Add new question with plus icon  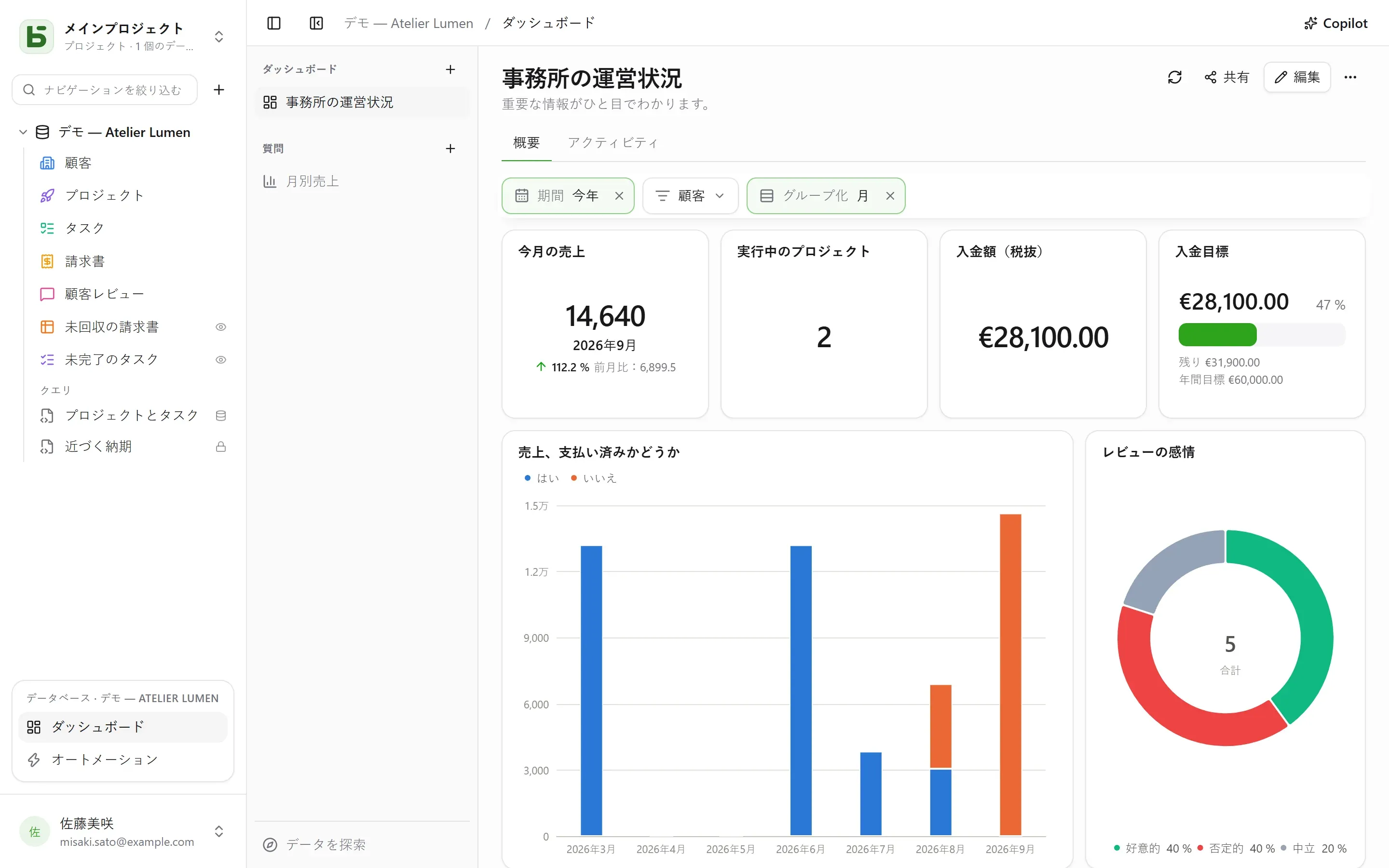pyautogui.click(x=450, y=149)
